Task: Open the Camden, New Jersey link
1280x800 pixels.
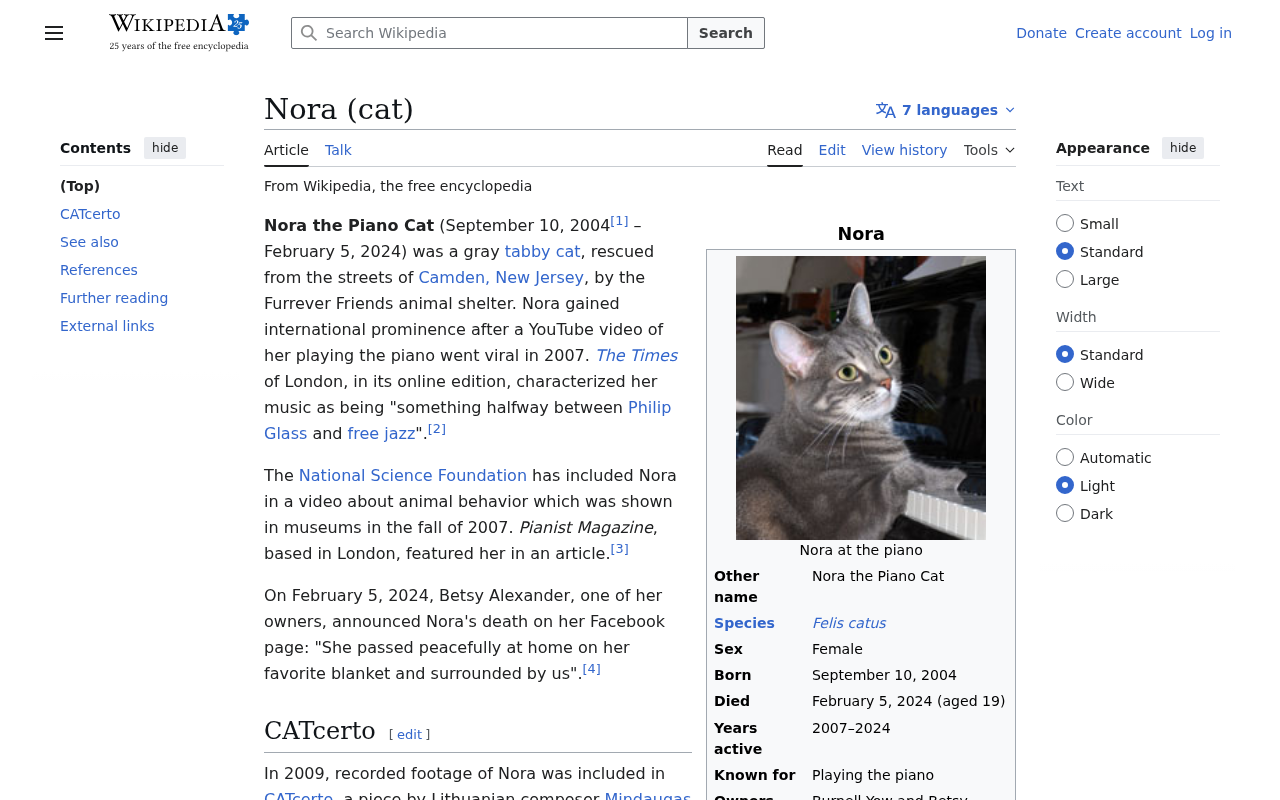Action: pyautogui.click(x=501, y=277)
